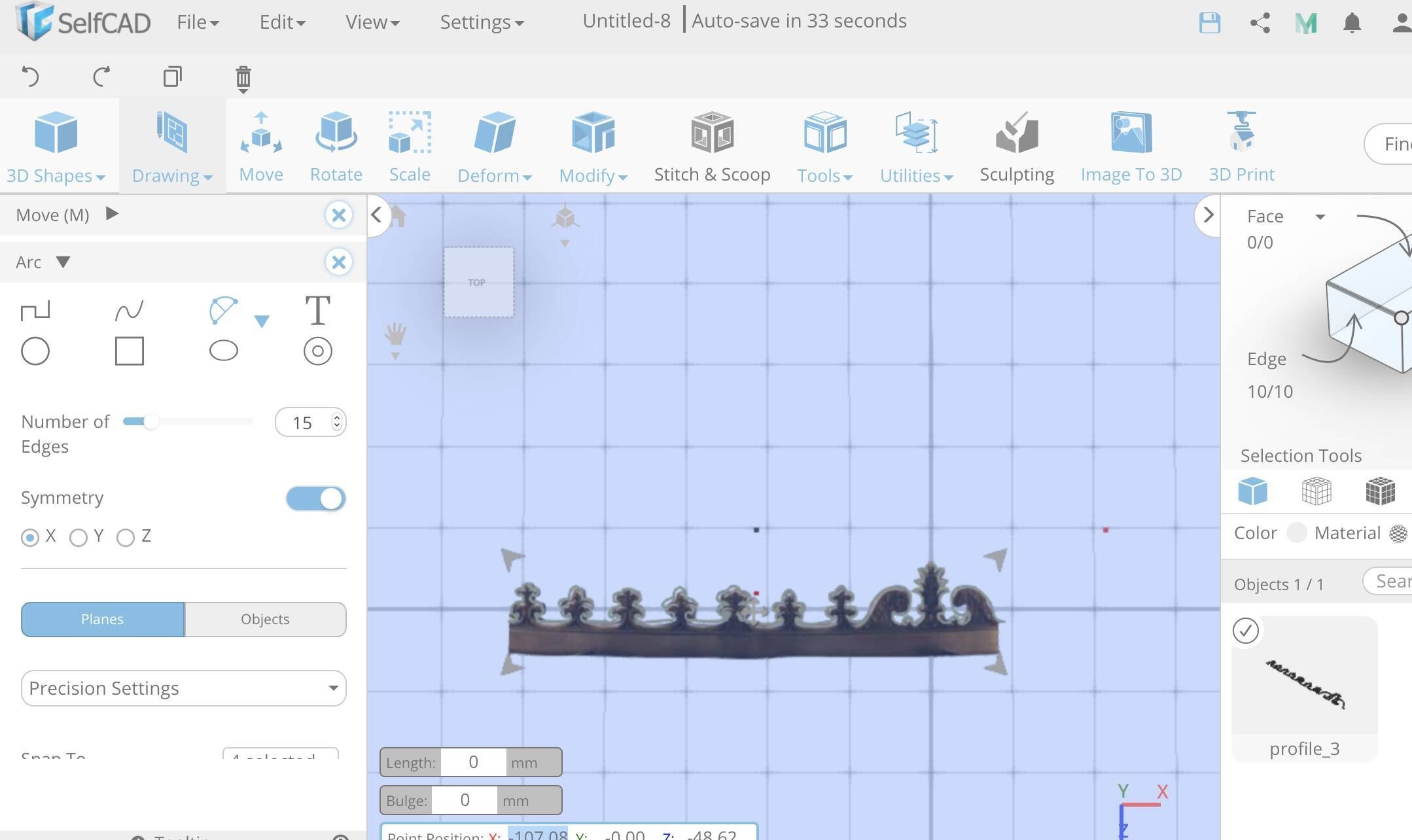Select the Z symmetry axis radio button
The width and height of the screenshot is (1412, 840).
click(126, 536)
